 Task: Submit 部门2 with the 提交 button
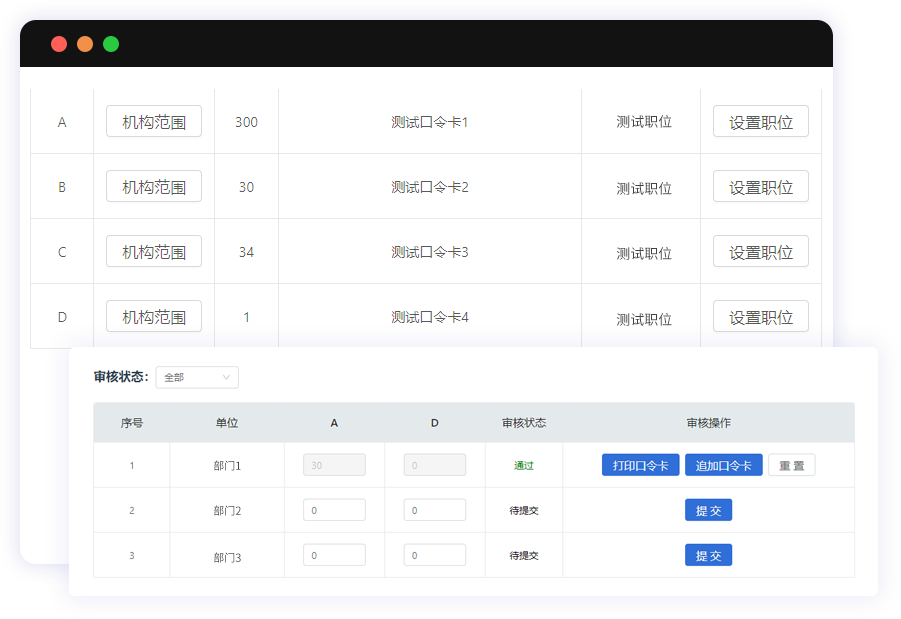[x=708, y=510]
